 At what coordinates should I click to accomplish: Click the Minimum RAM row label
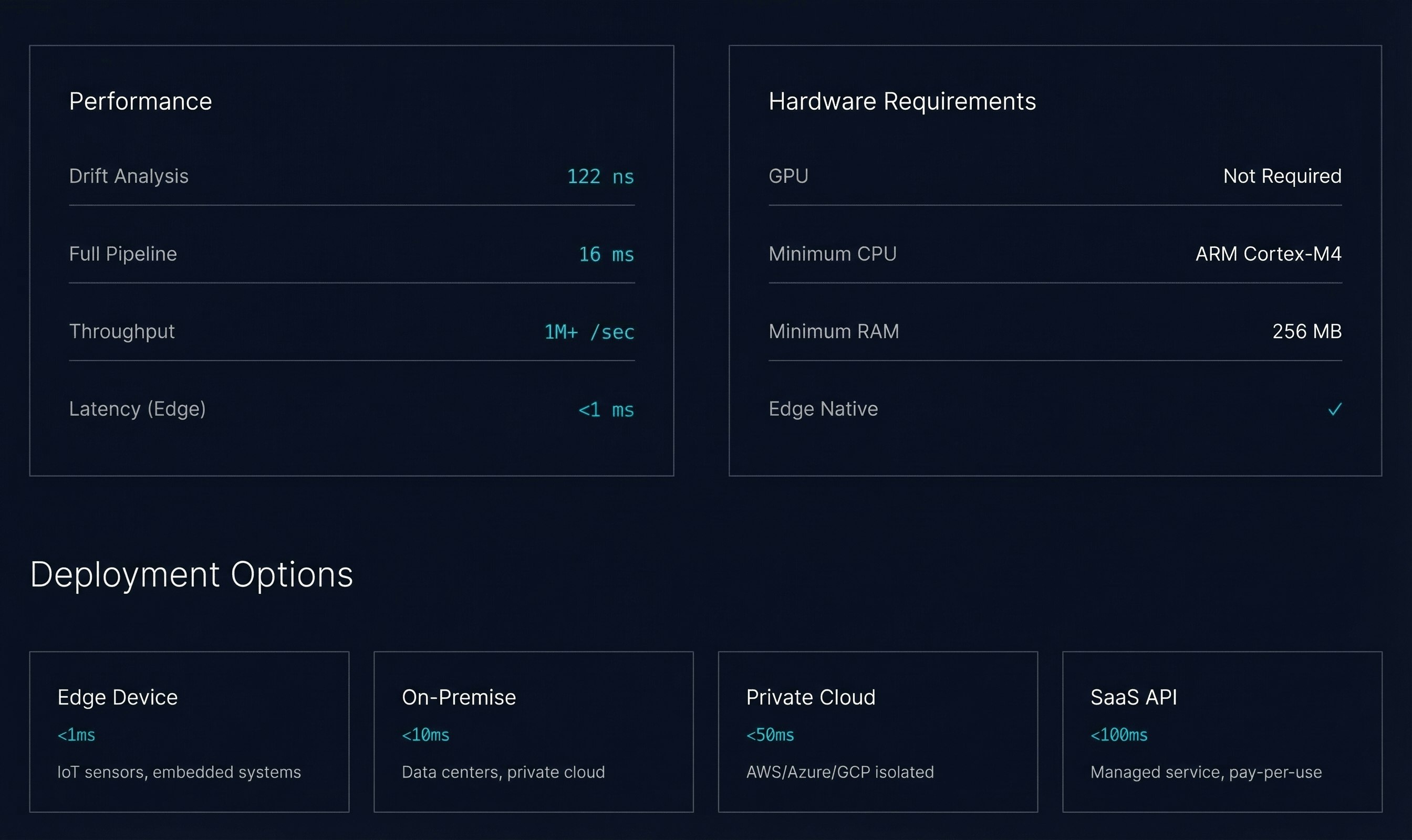833,331
